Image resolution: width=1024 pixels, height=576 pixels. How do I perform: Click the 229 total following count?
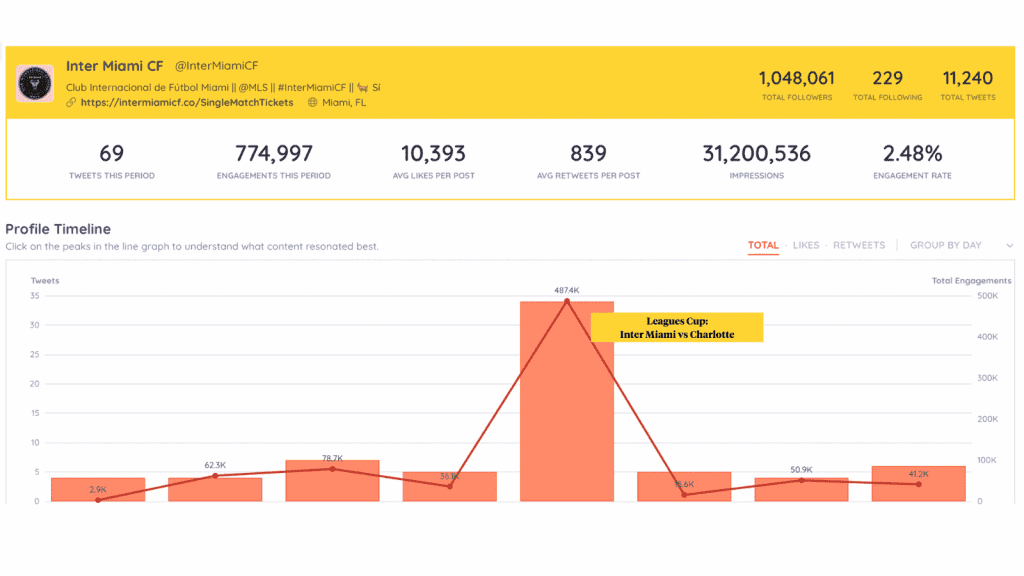888,78
